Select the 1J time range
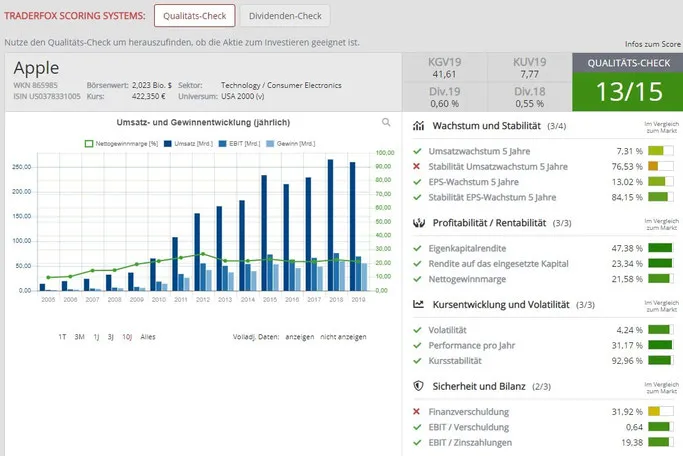Image resolution: width=683 pixels, height=456 pixels. tap(96, 337)
